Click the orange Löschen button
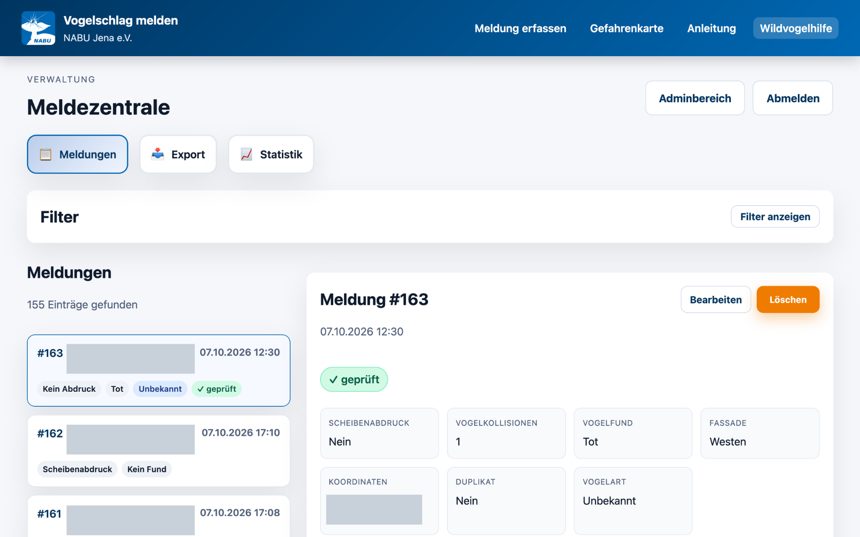This screenshot has width=860, height=537. (x=788, y=299)
